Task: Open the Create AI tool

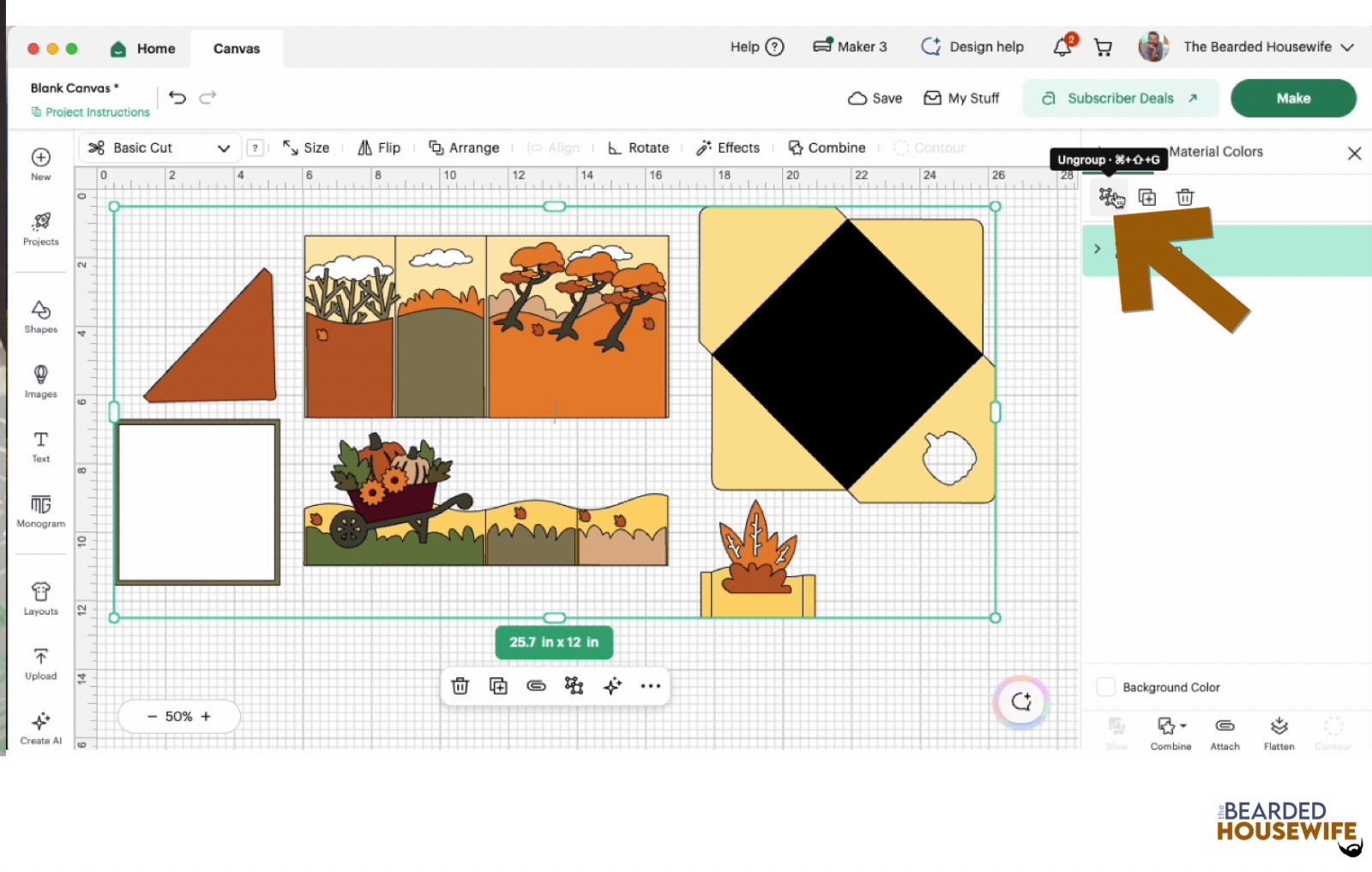Action: tap(40, 728)
